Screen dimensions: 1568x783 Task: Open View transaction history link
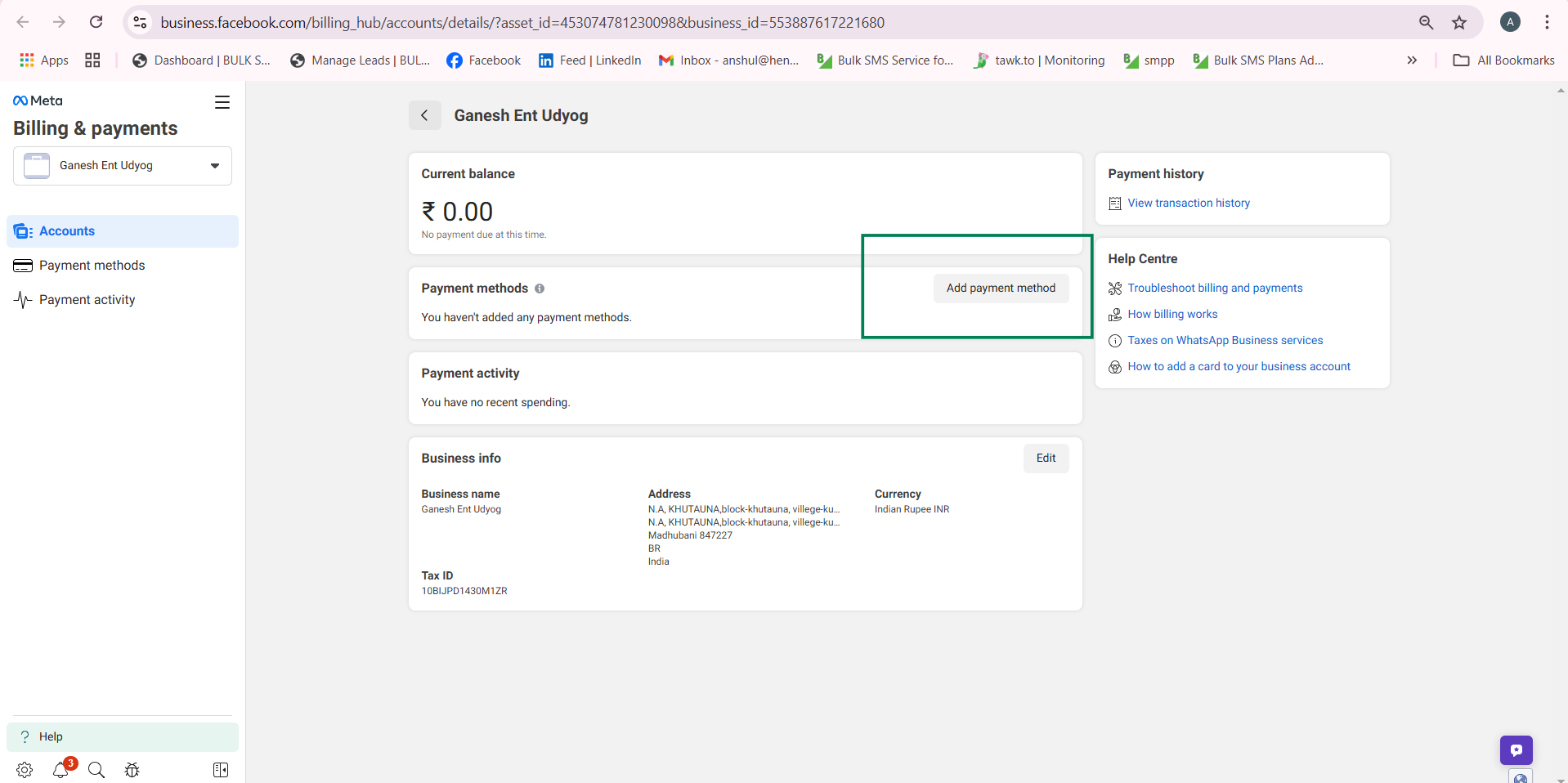[x=1189, y=203]
